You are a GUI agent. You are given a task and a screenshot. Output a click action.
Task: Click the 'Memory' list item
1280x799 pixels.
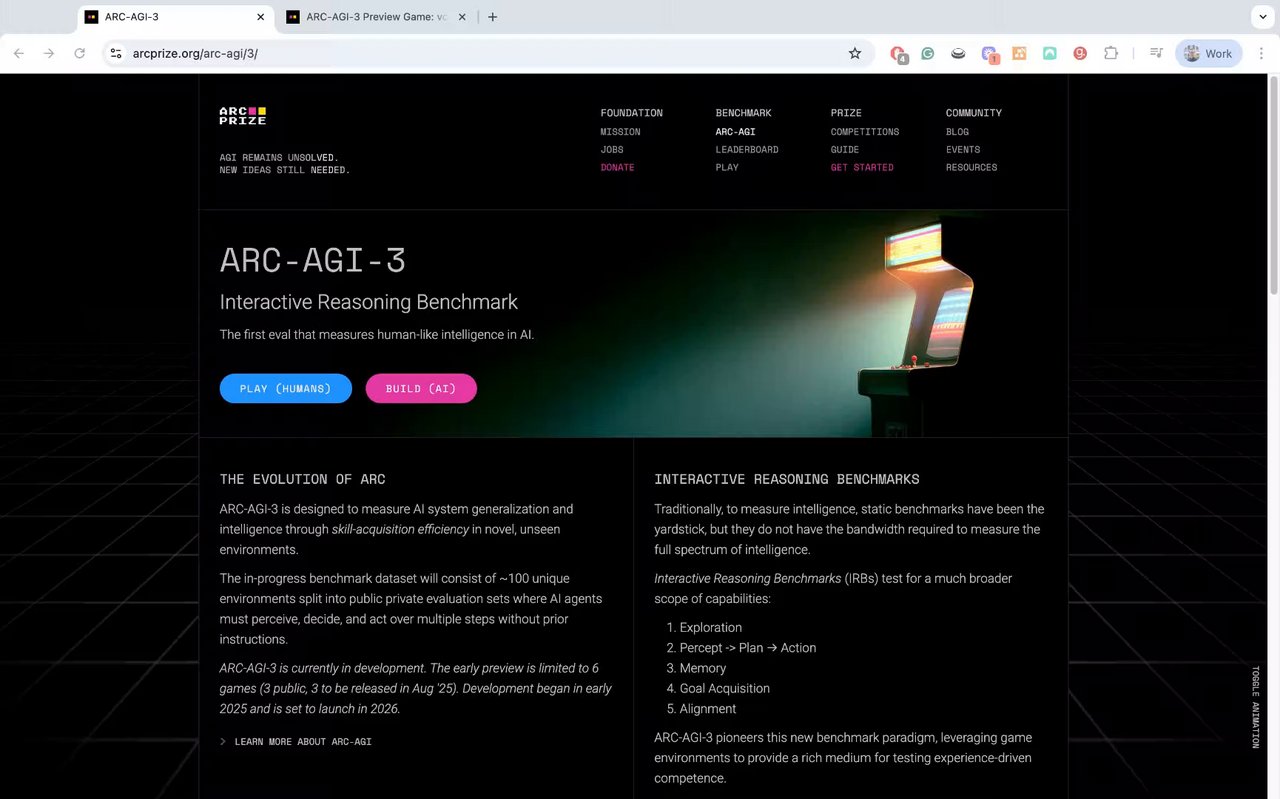[702, 668]
